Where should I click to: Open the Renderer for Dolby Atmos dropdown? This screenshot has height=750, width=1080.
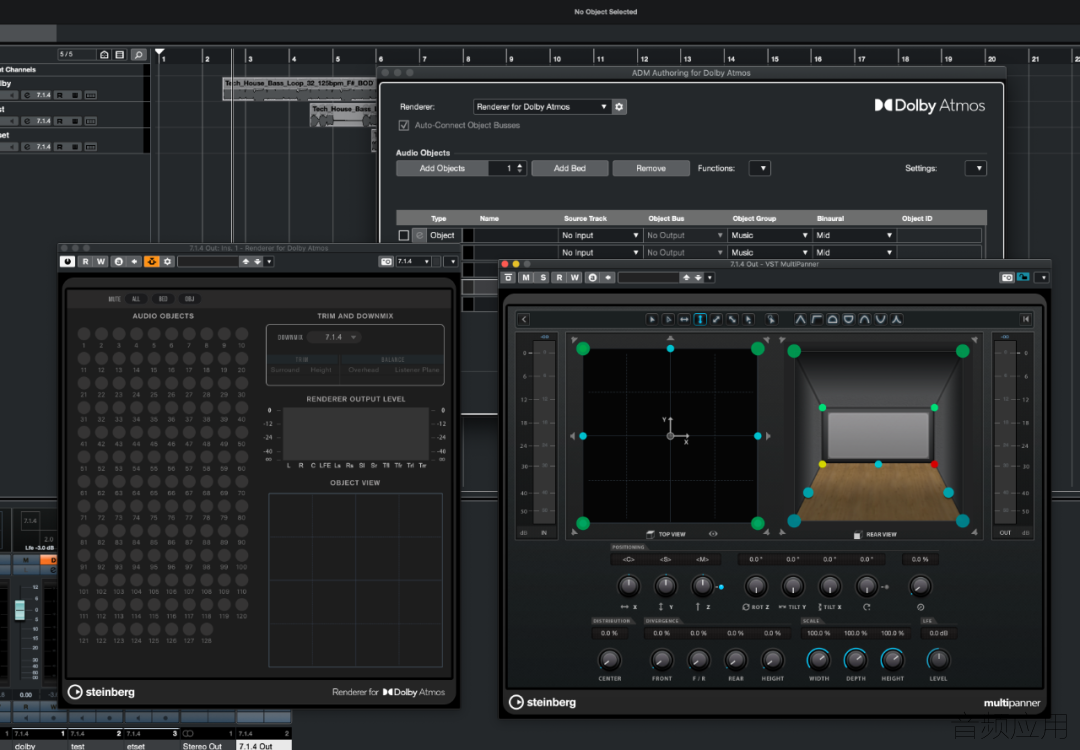(541, 107)
